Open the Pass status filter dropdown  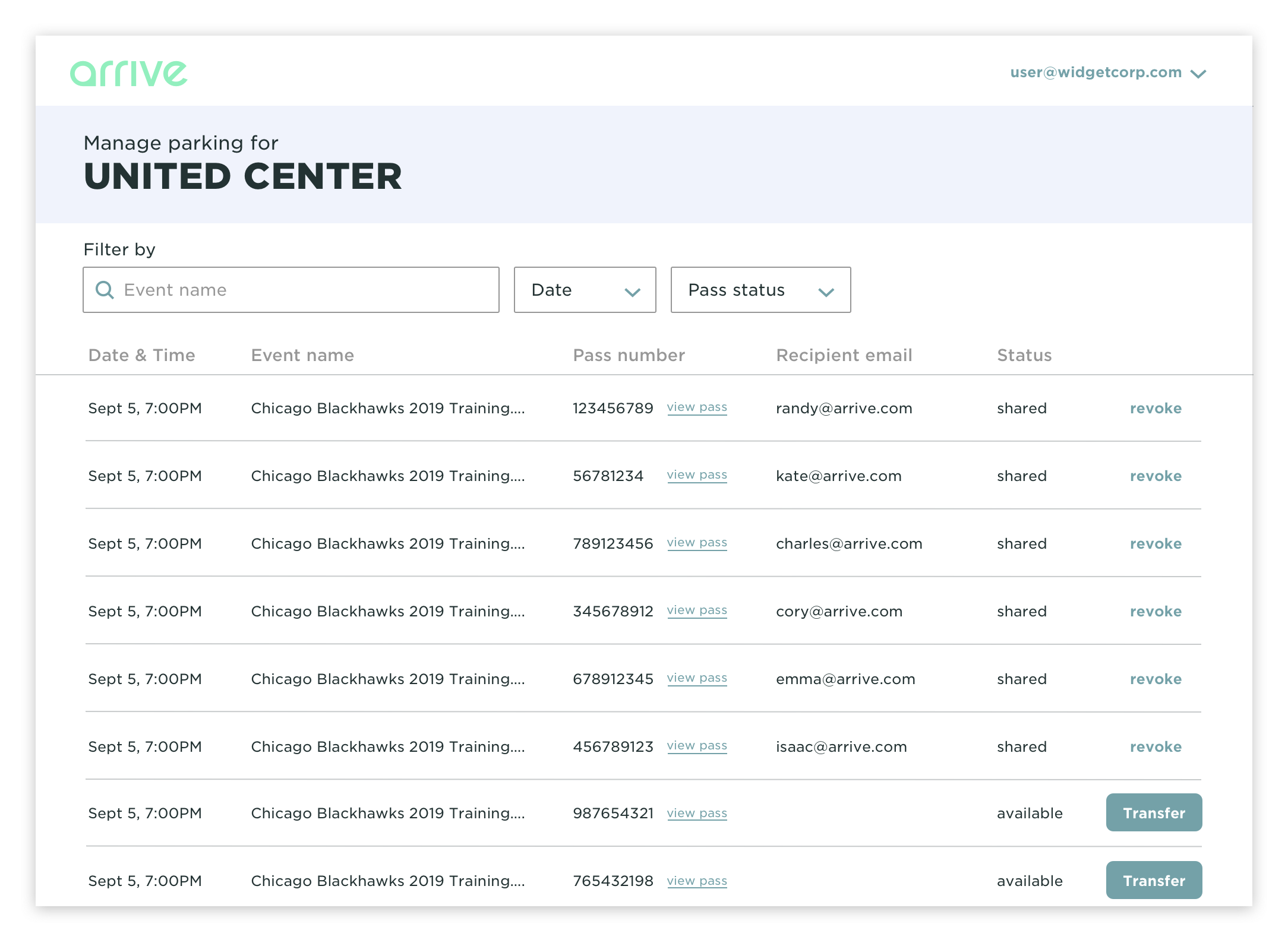[x=760, y=290]
